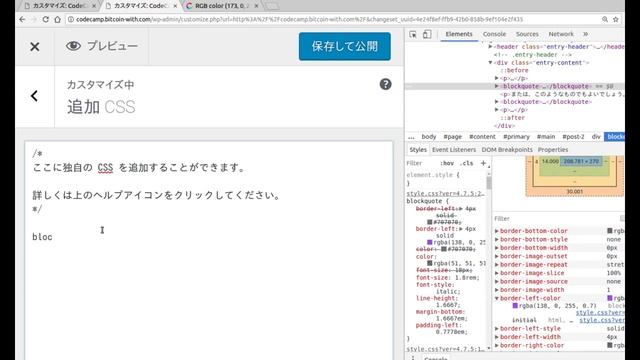The height and width of the screenshot is (360, 640).
Task: Click the browser home icon
Action: (57, 19)
